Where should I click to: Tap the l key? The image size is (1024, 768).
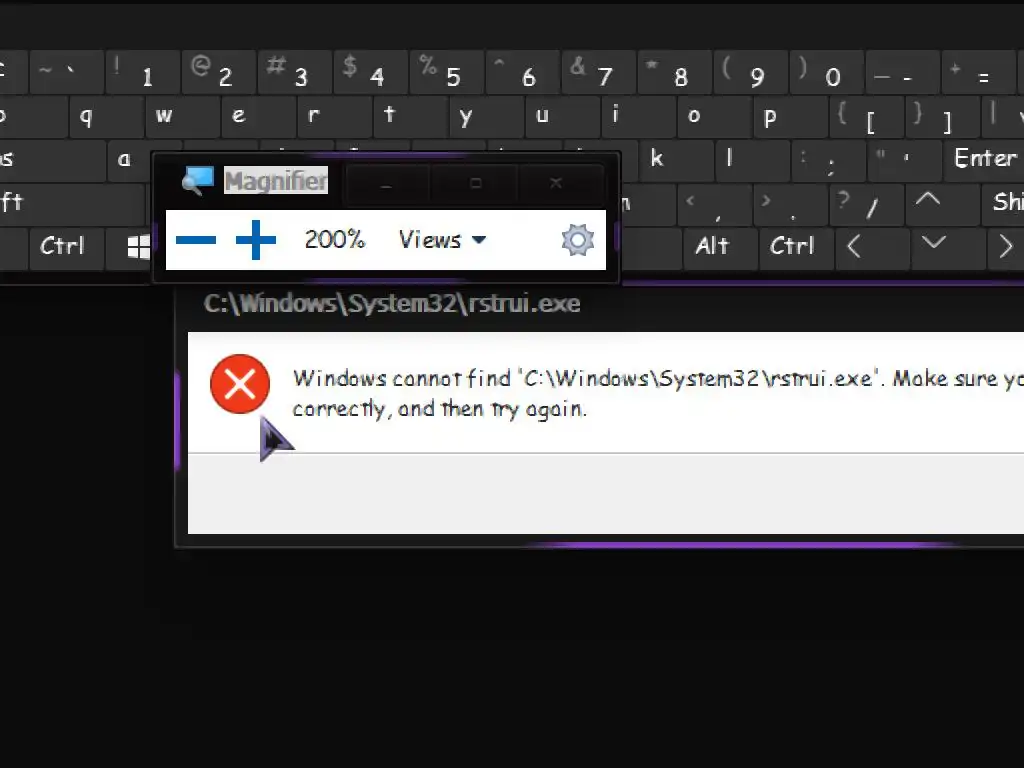click(752, 160)
